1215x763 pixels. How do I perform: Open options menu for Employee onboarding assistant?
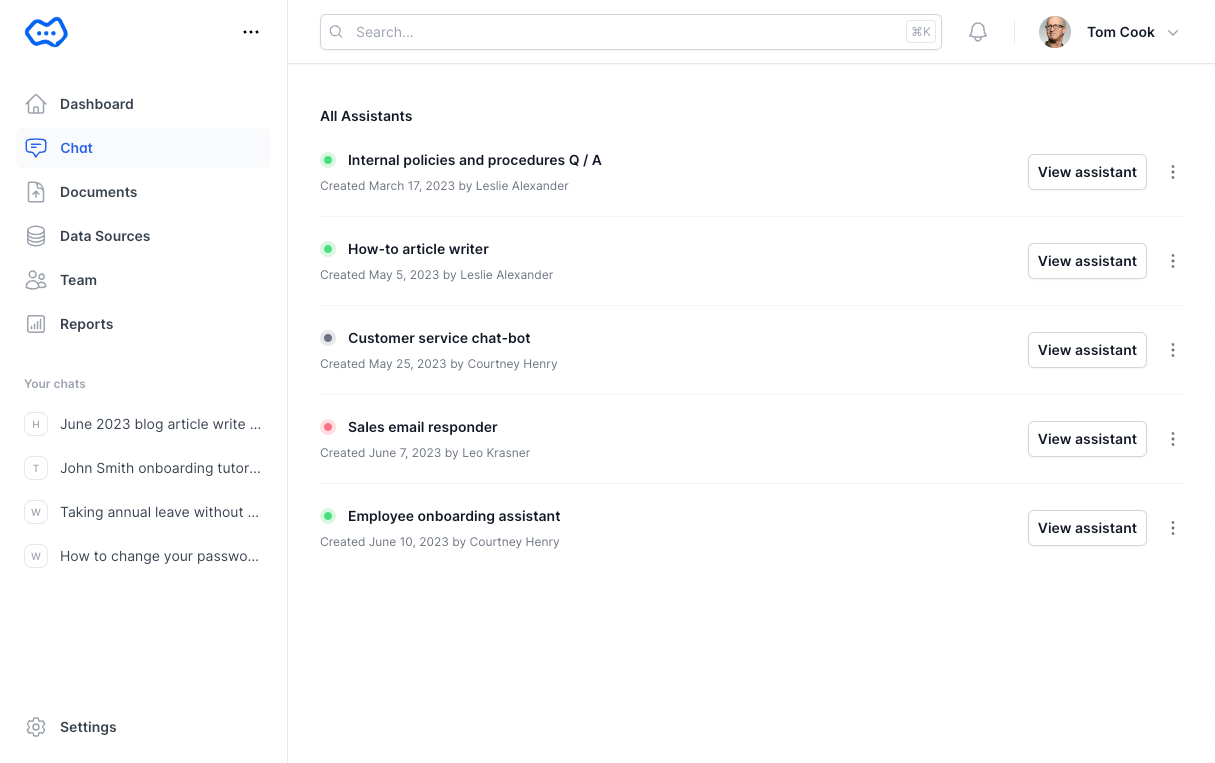[x=1173, y=528]
